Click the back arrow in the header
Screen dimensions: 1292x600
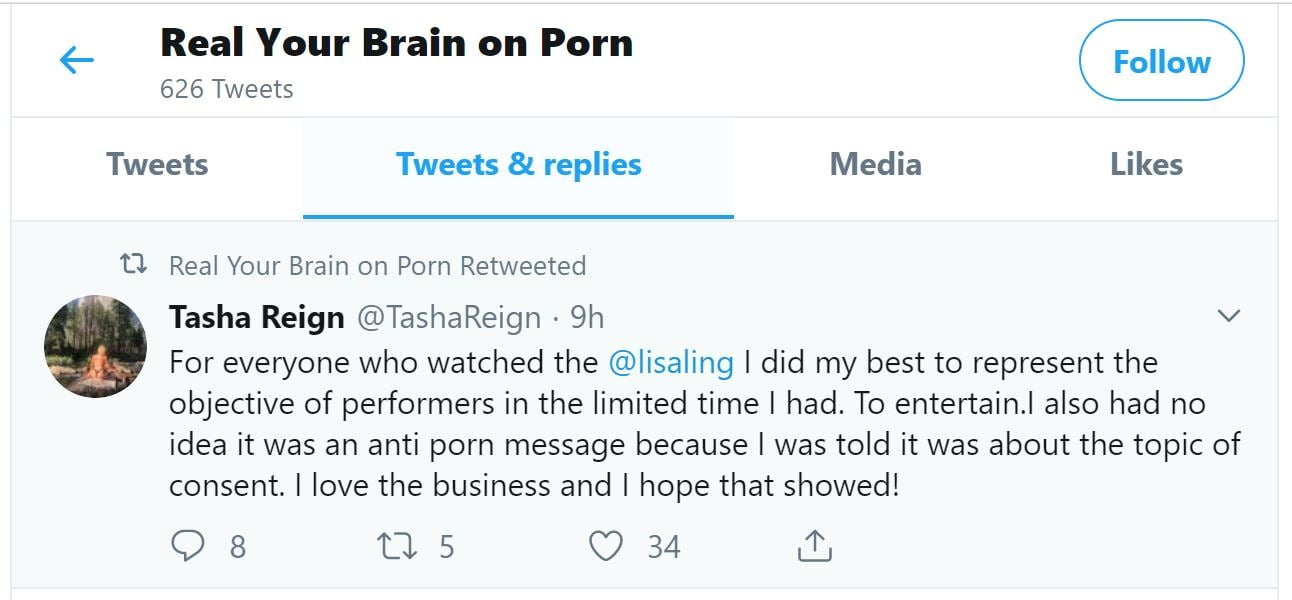point(77,61)
